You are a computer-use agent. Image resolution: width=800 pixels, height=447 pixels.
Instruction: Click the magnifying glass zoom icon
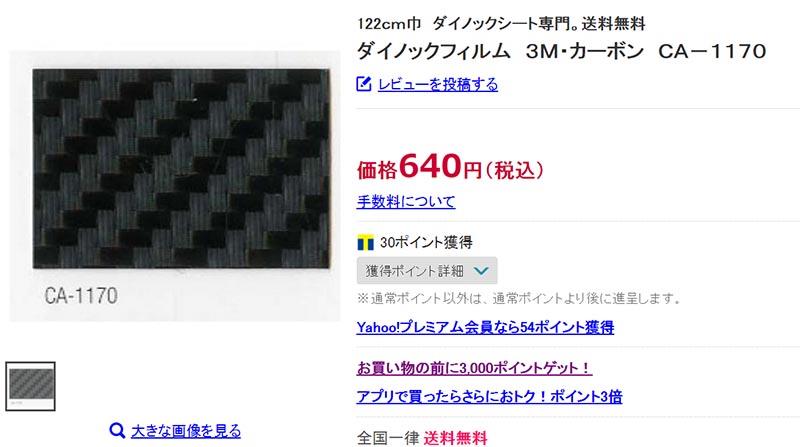[117, 431]
